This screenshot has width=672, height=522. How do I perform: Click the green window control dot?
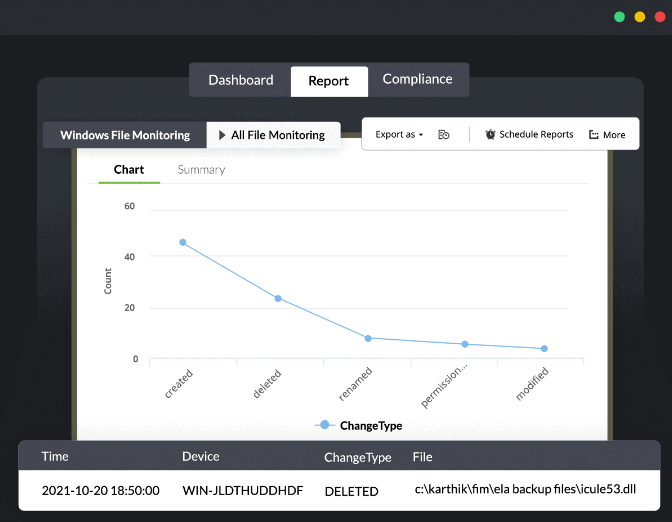tap(619, 17)
